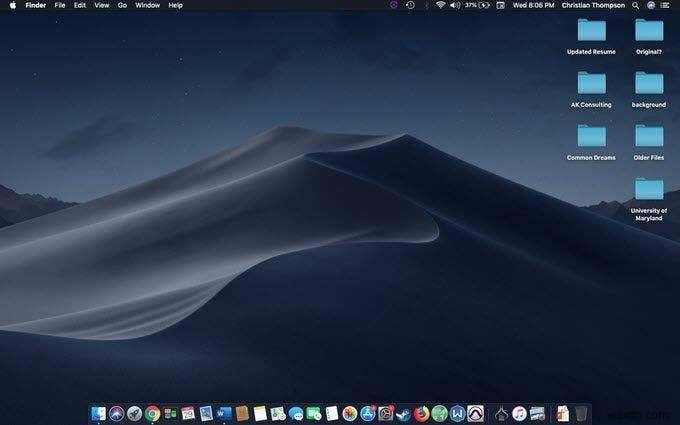The width and height of the screenshot is (680, 425).
Task: Open Spotlight search magnifier in menu bar
Action: coord(635,5)
